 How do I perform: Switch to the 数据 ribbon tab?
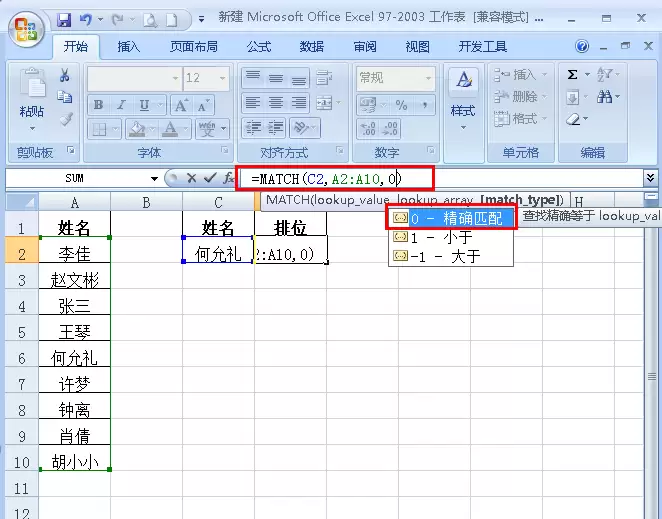(x=312, y=46)
